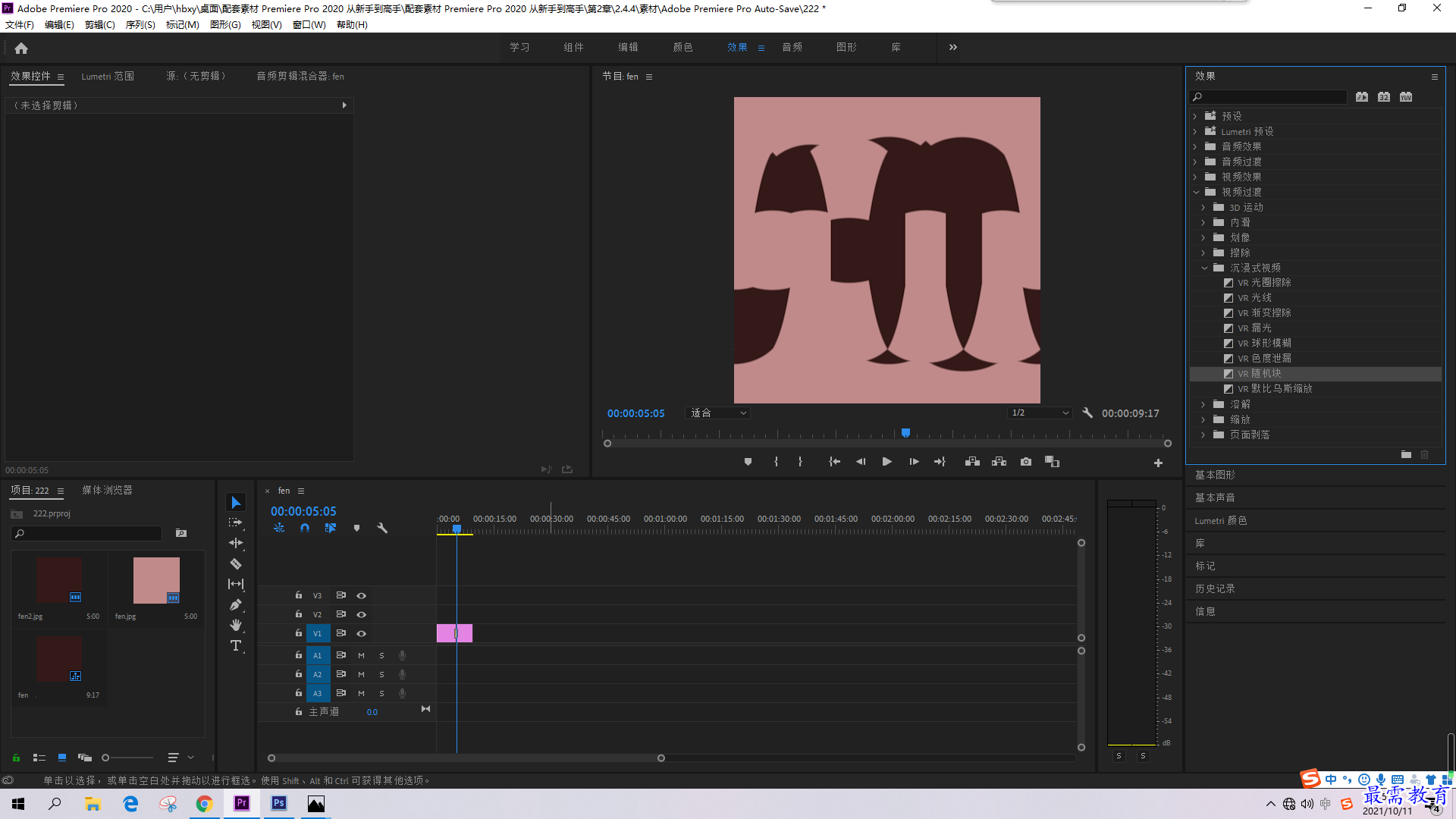Screen dimensions: 1456x819
Task: Select the Razor tool
Action: coord(236,563)
